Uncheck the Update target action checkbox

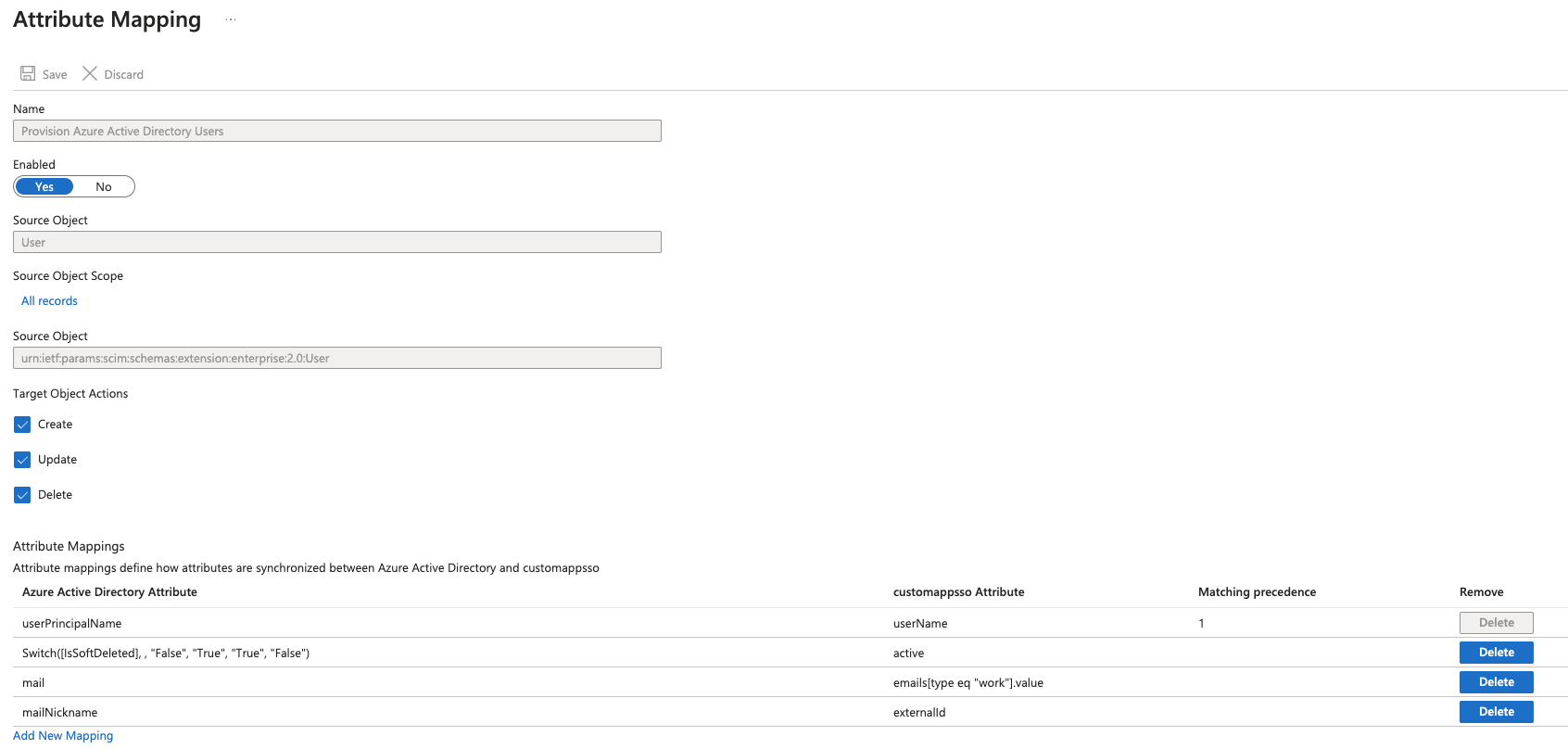23,460
